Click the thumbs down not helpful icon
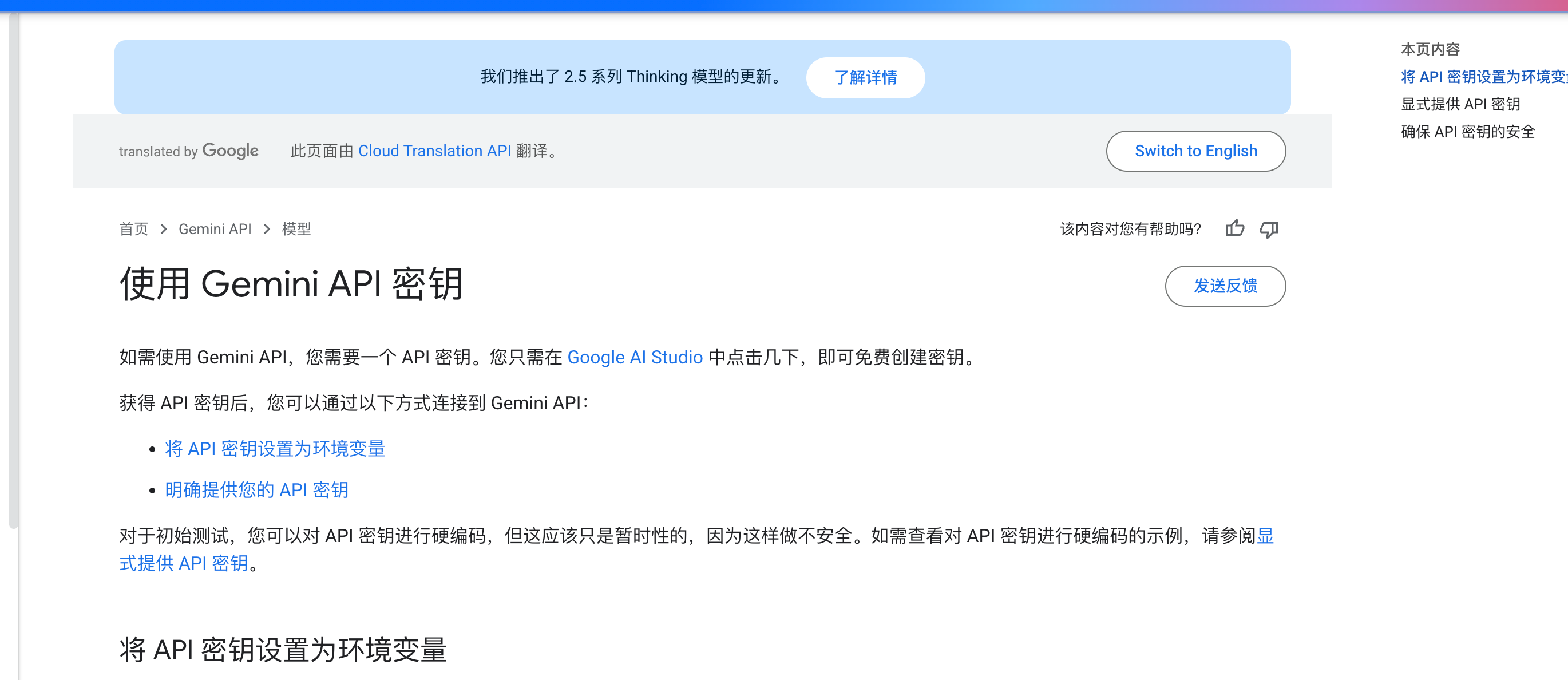1568x680 pixels. click(1269, 229)
